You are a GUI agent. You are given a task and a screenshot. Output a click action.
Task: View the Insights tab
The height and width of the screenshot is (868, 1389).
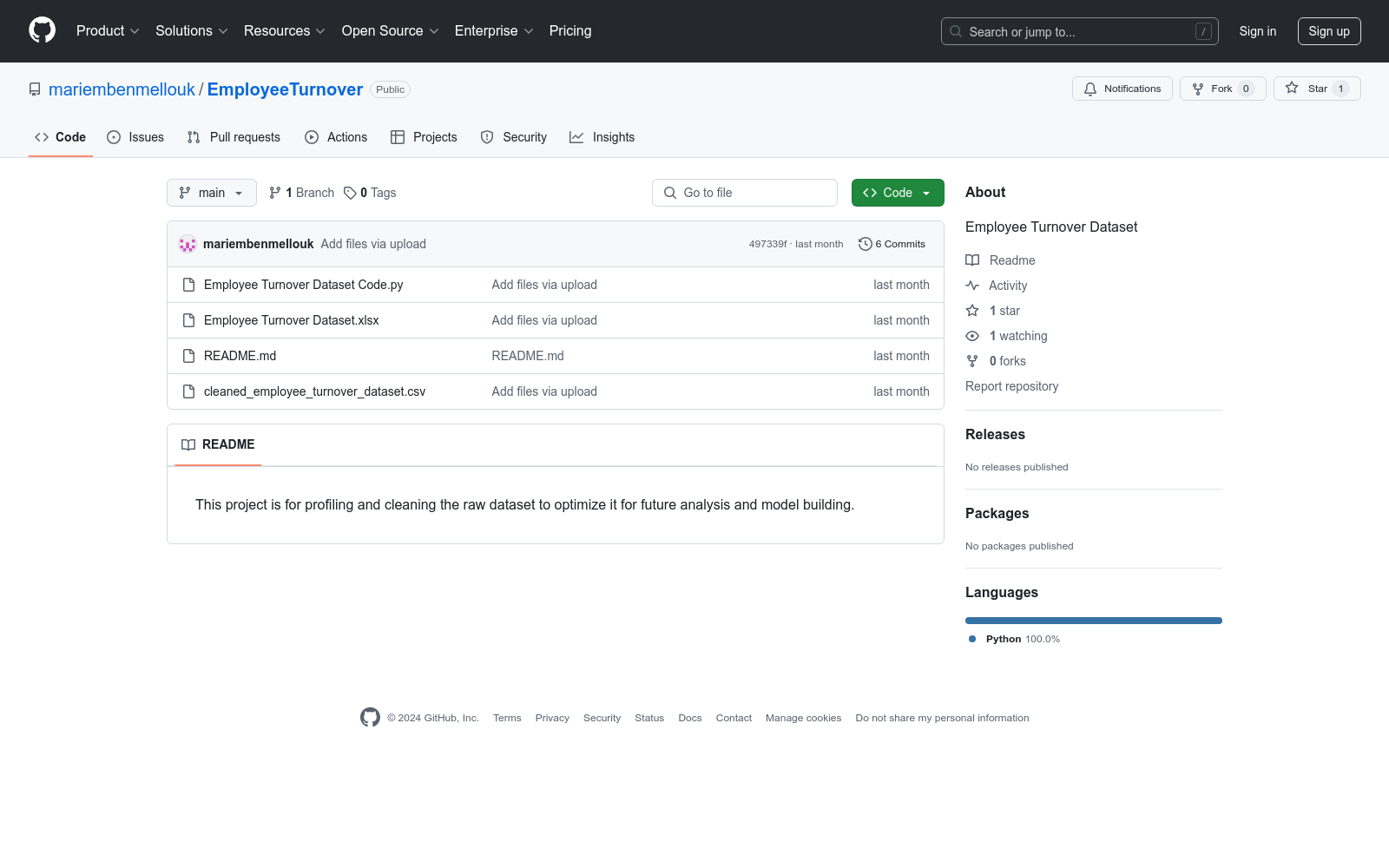pyautogui.click(x=602, y=137)
